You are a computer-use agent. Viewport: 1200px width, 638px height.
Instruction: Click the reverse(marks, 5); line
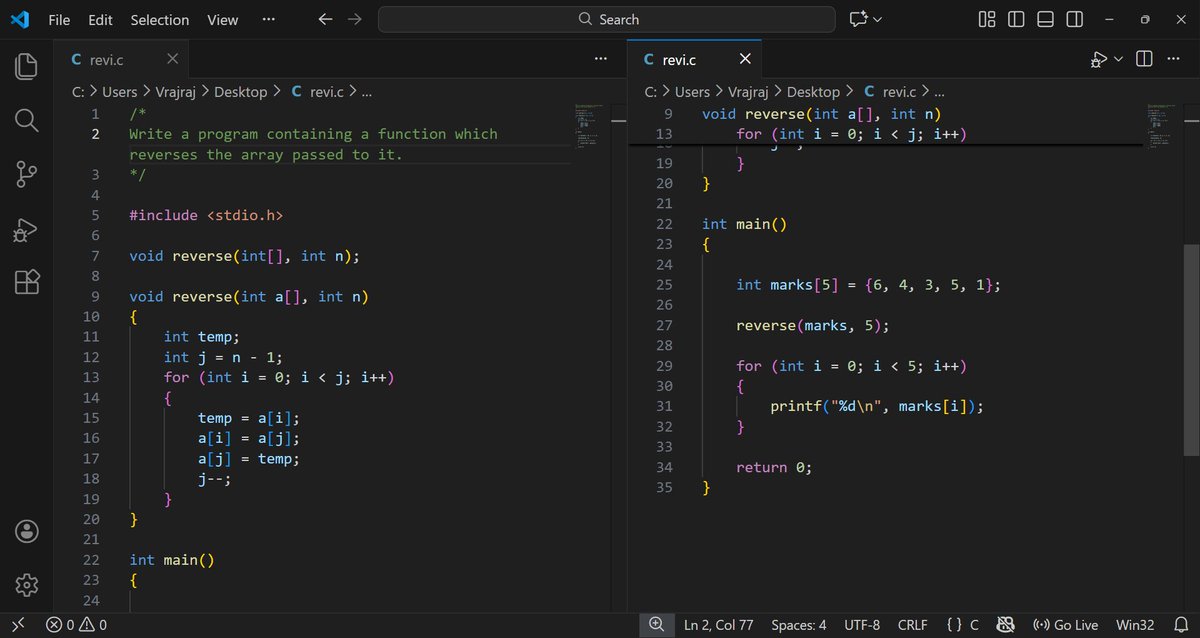(812, 325)
